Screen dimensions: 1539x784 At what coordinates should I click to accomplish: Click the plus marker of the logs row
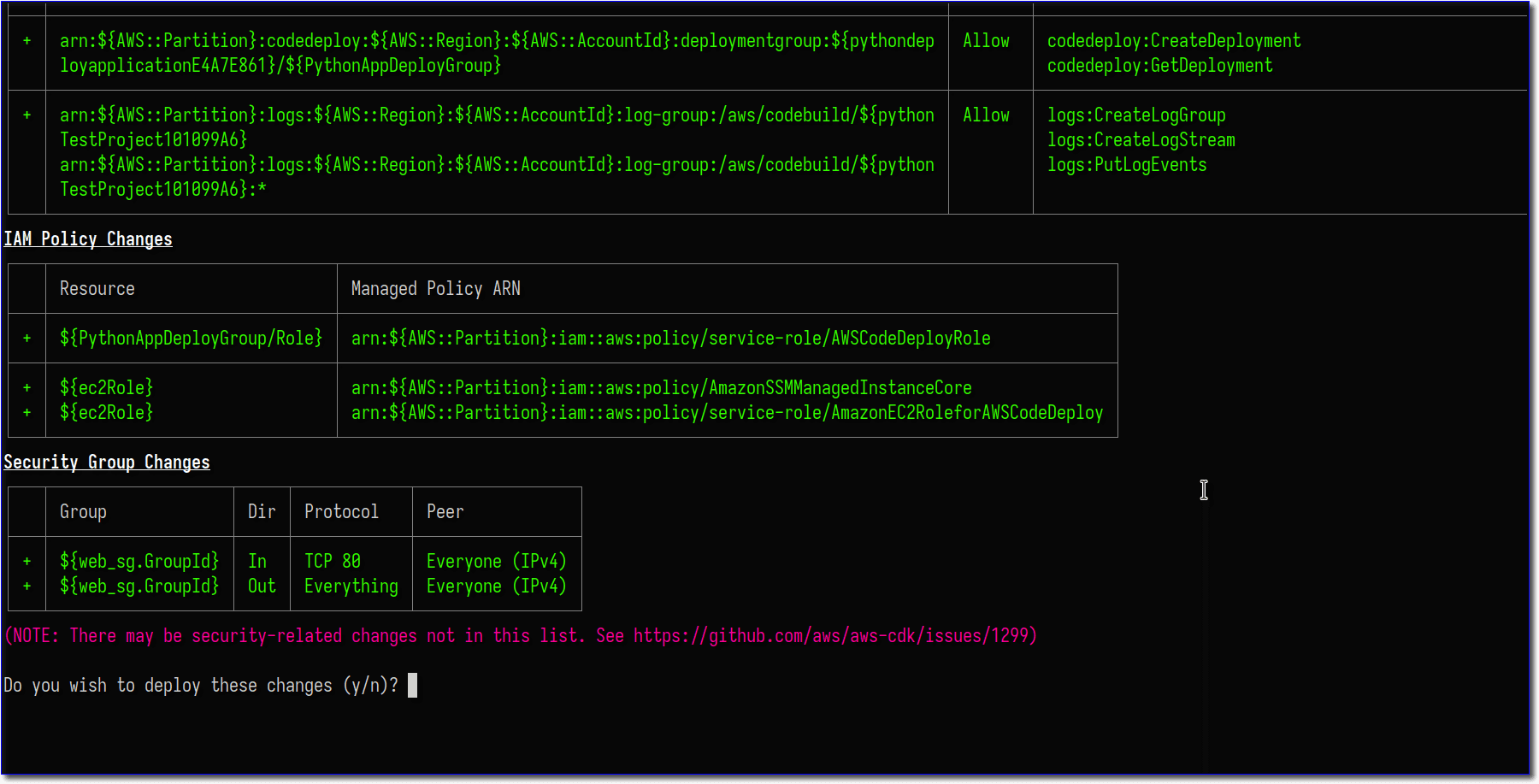pyautogui.click(x=27, y=115)
